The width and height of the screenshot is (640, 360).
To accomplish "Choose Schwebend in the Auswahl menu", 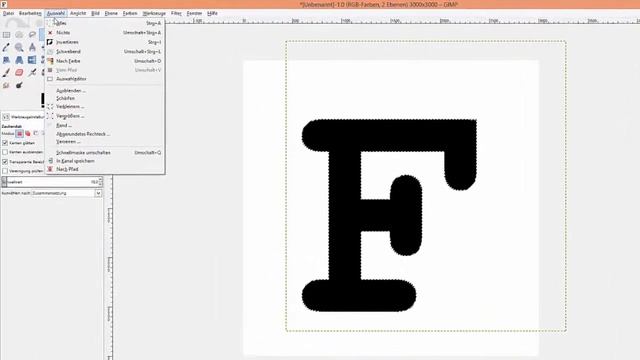I will coord(104,51).
